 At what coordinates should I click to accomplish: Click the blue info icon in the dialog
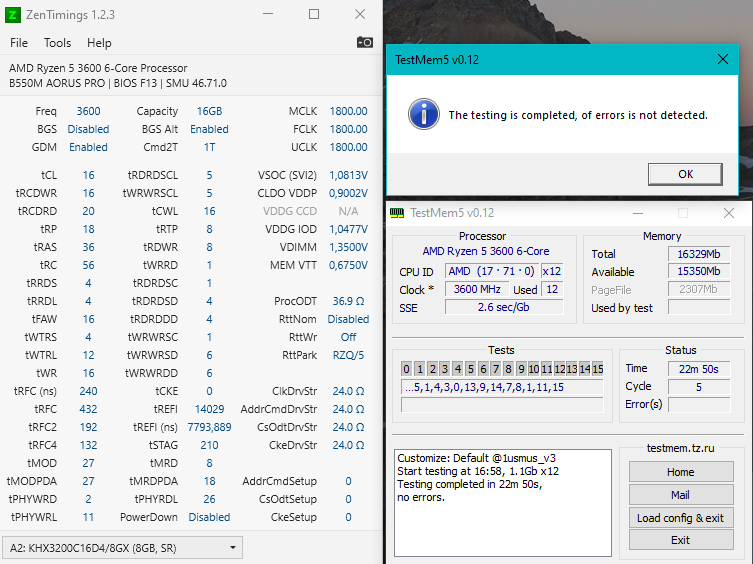tap(424, 114)
